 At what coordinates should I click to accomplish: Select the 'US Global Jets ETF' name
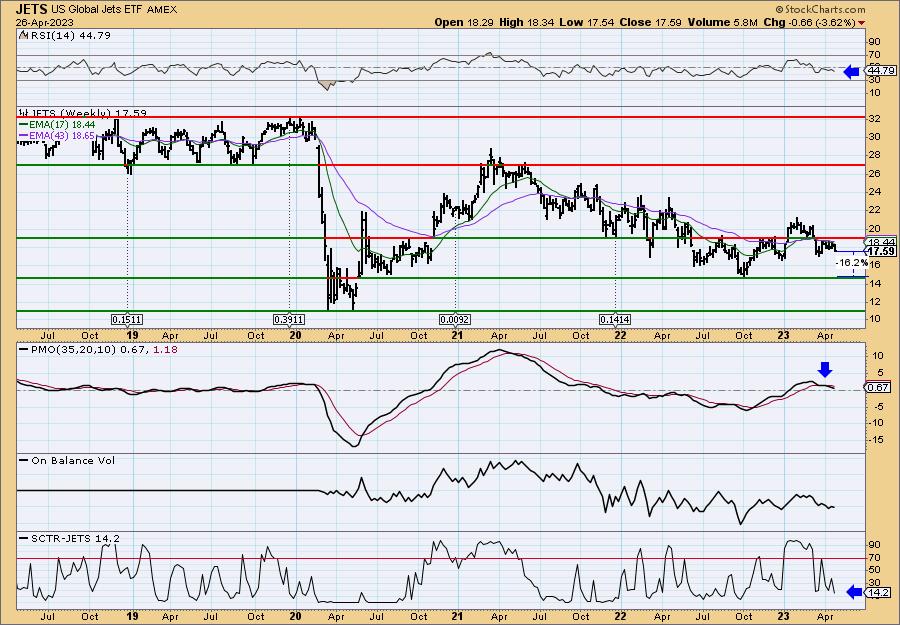96,10
